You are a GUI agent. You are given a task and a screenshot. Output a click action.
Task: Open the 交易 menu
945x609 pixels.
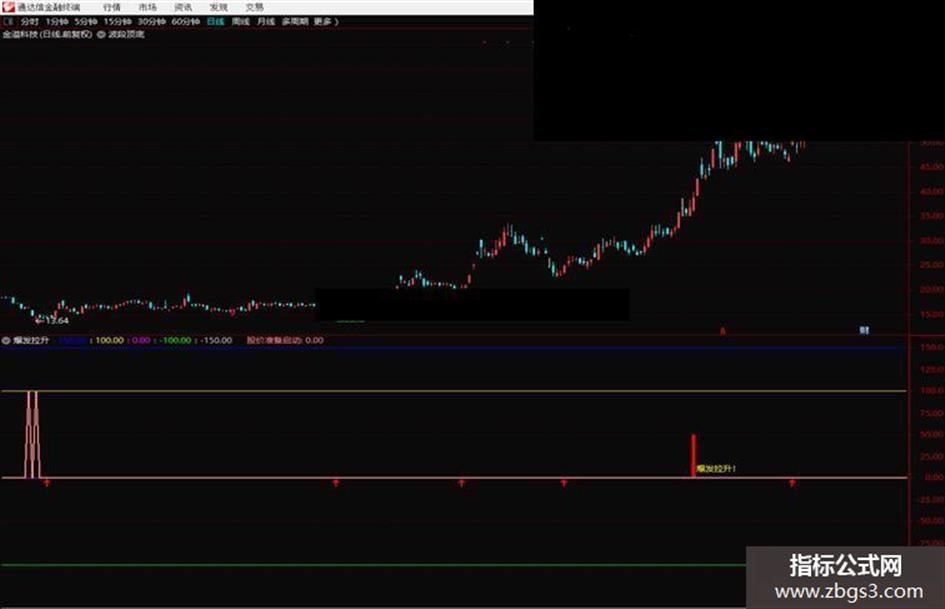point(254,7)
